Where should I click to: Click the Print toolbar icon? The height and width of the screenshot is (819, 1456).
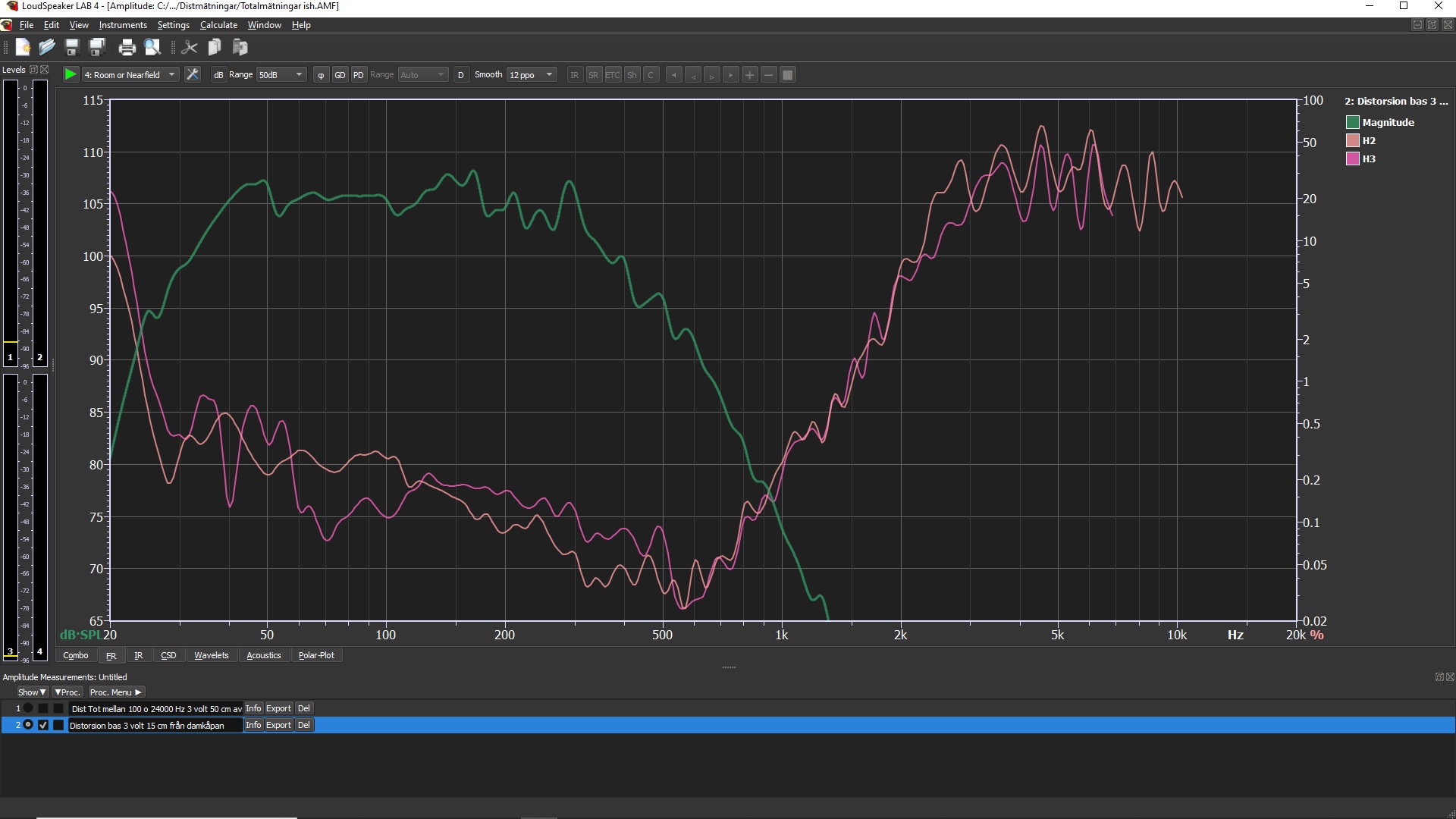point(127,48)
